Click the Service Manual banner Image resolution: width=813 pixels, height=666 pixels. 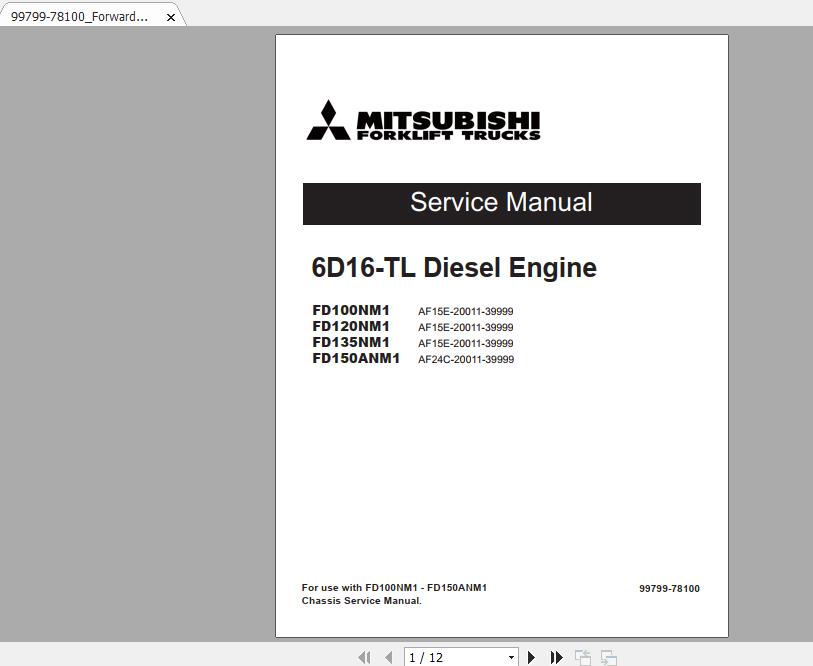point(501,202)
